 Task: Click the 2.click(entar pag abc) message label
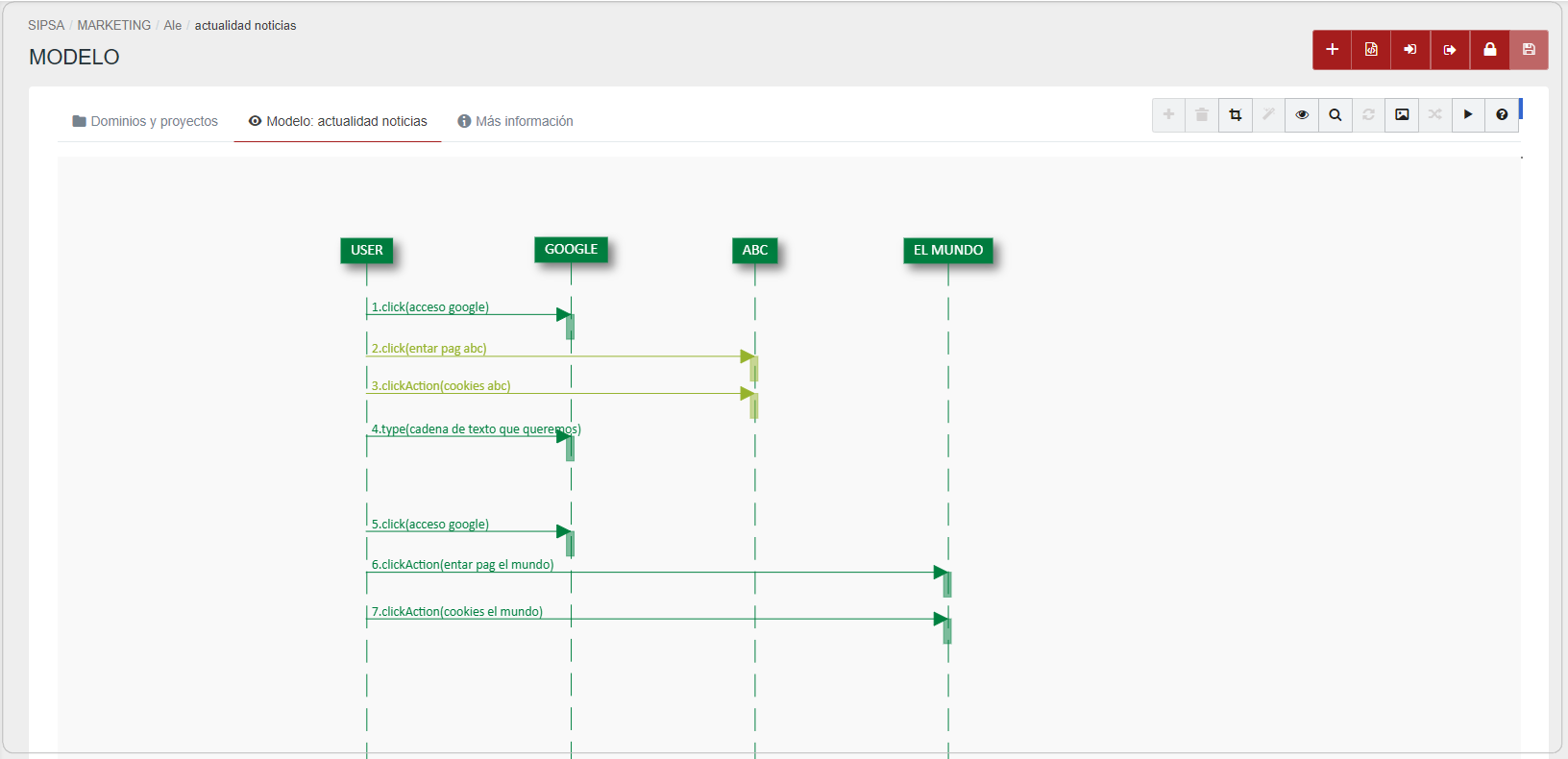pos(429,349)
